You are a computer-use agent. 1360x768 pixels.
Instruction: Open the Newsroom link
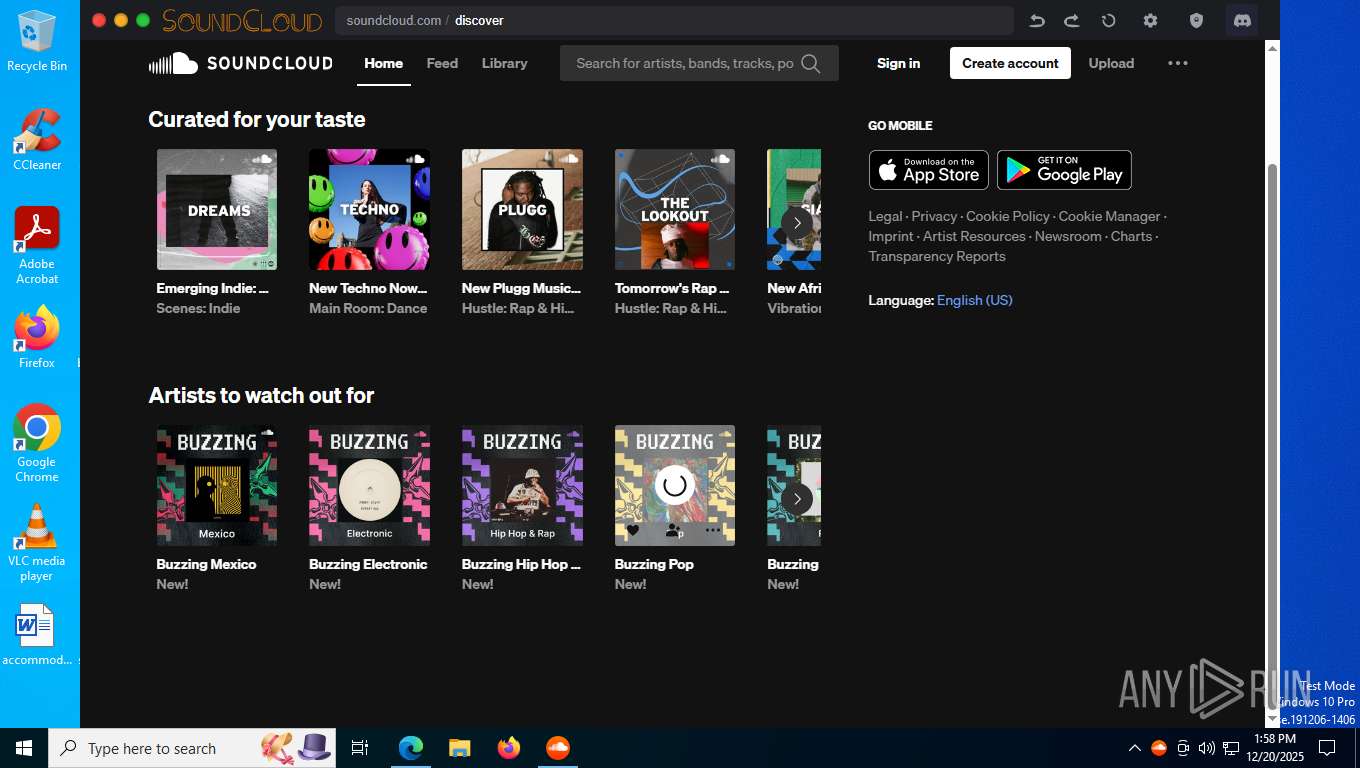click(1068, 236)
